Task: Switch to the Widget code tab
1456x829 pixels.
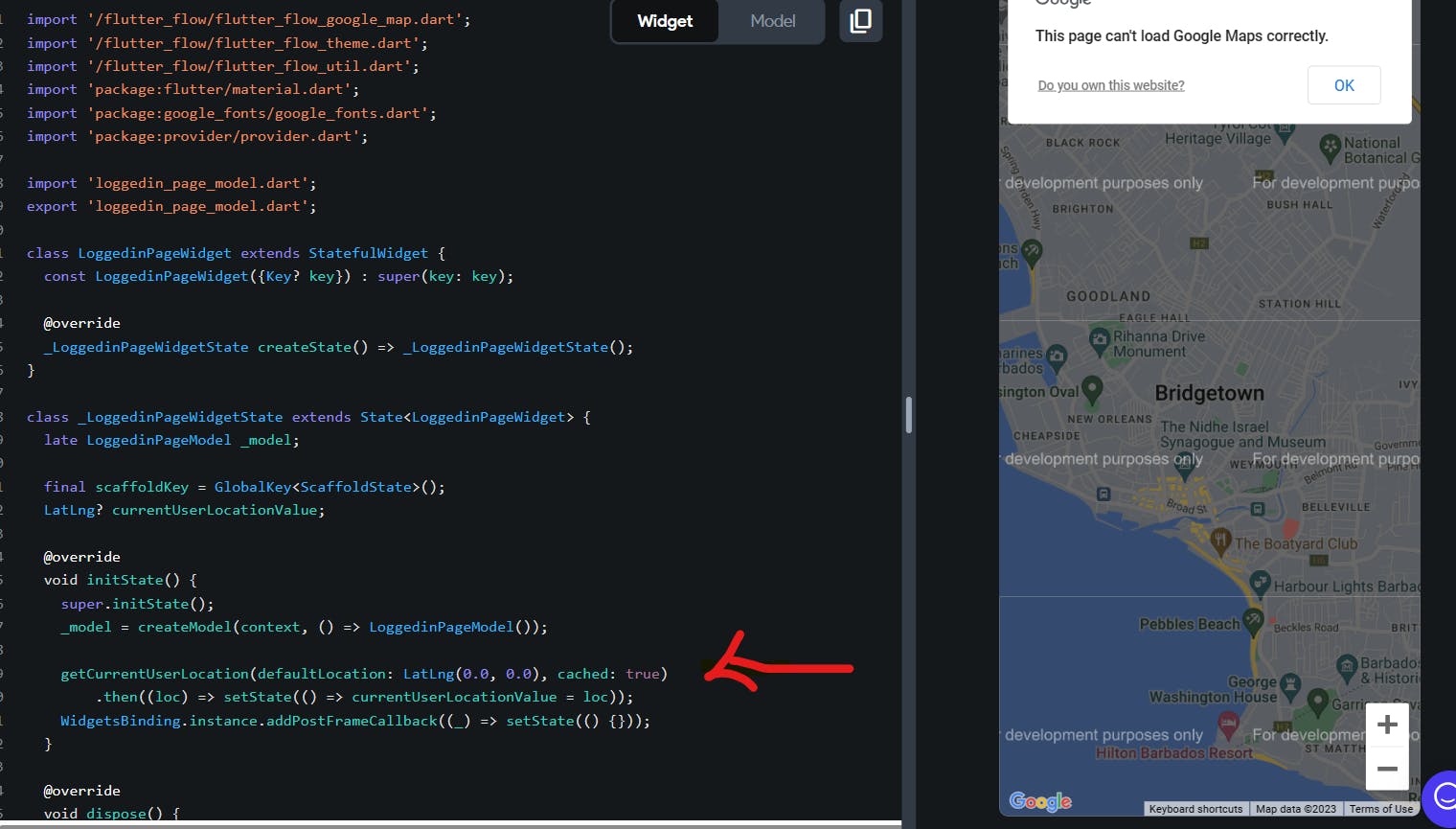Action: point(665,21)
